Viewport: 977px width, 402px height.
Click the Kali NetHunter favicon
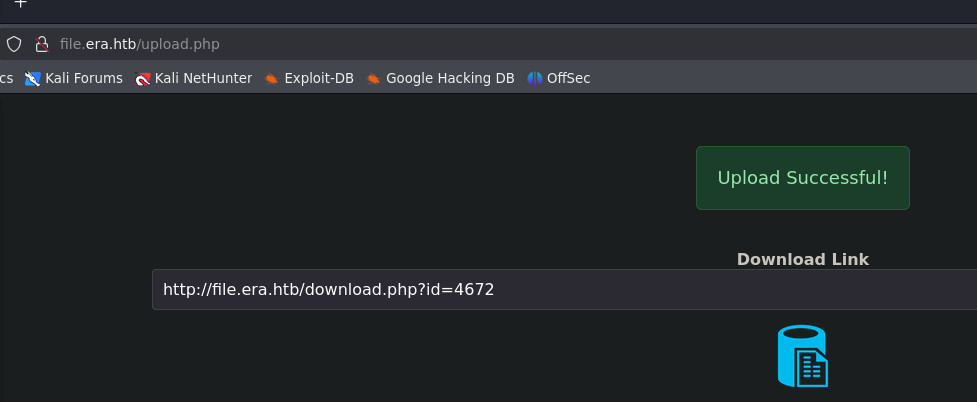point(143,79)
